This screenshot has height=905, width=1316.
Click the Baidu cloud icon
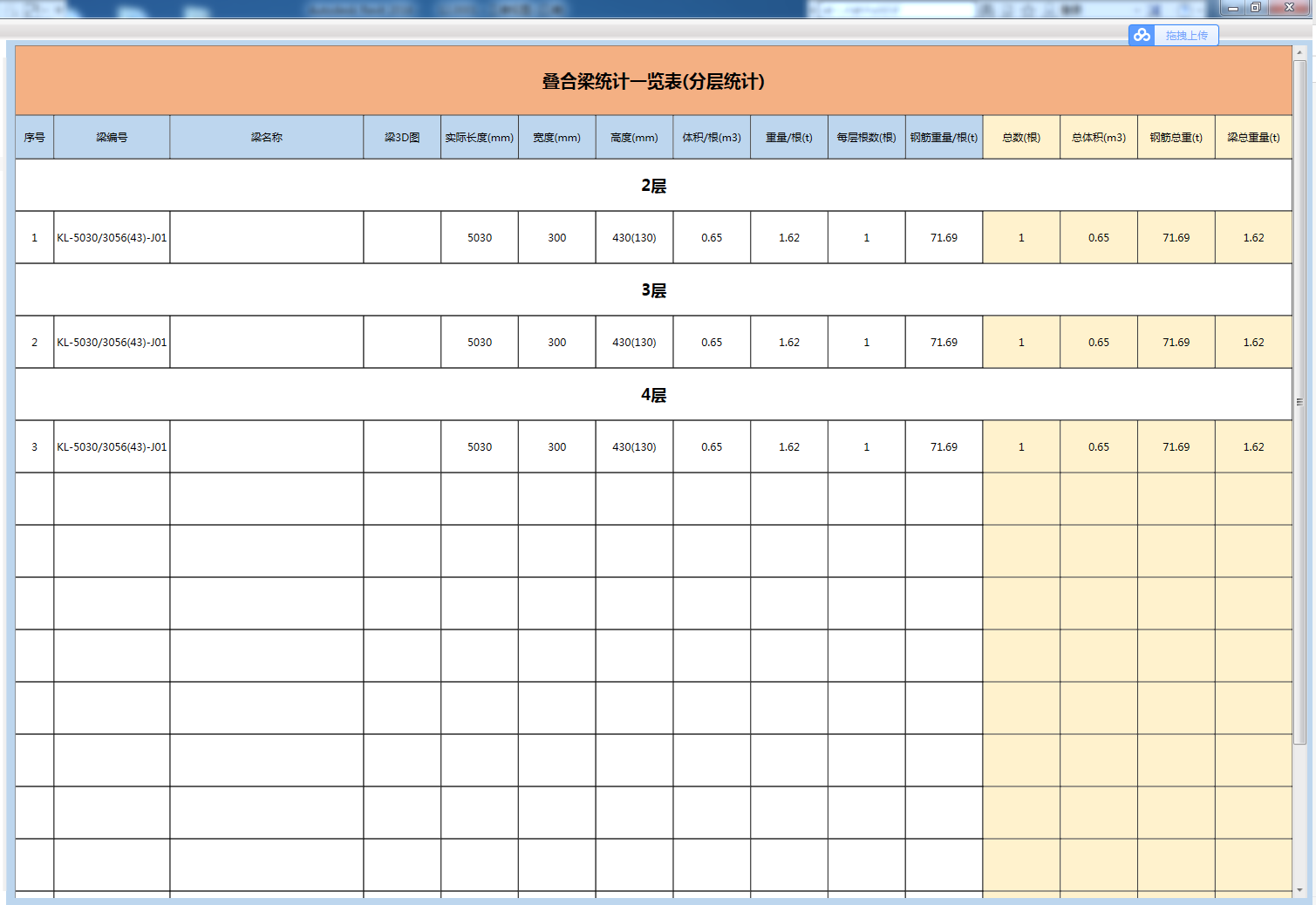[1142, 35]
